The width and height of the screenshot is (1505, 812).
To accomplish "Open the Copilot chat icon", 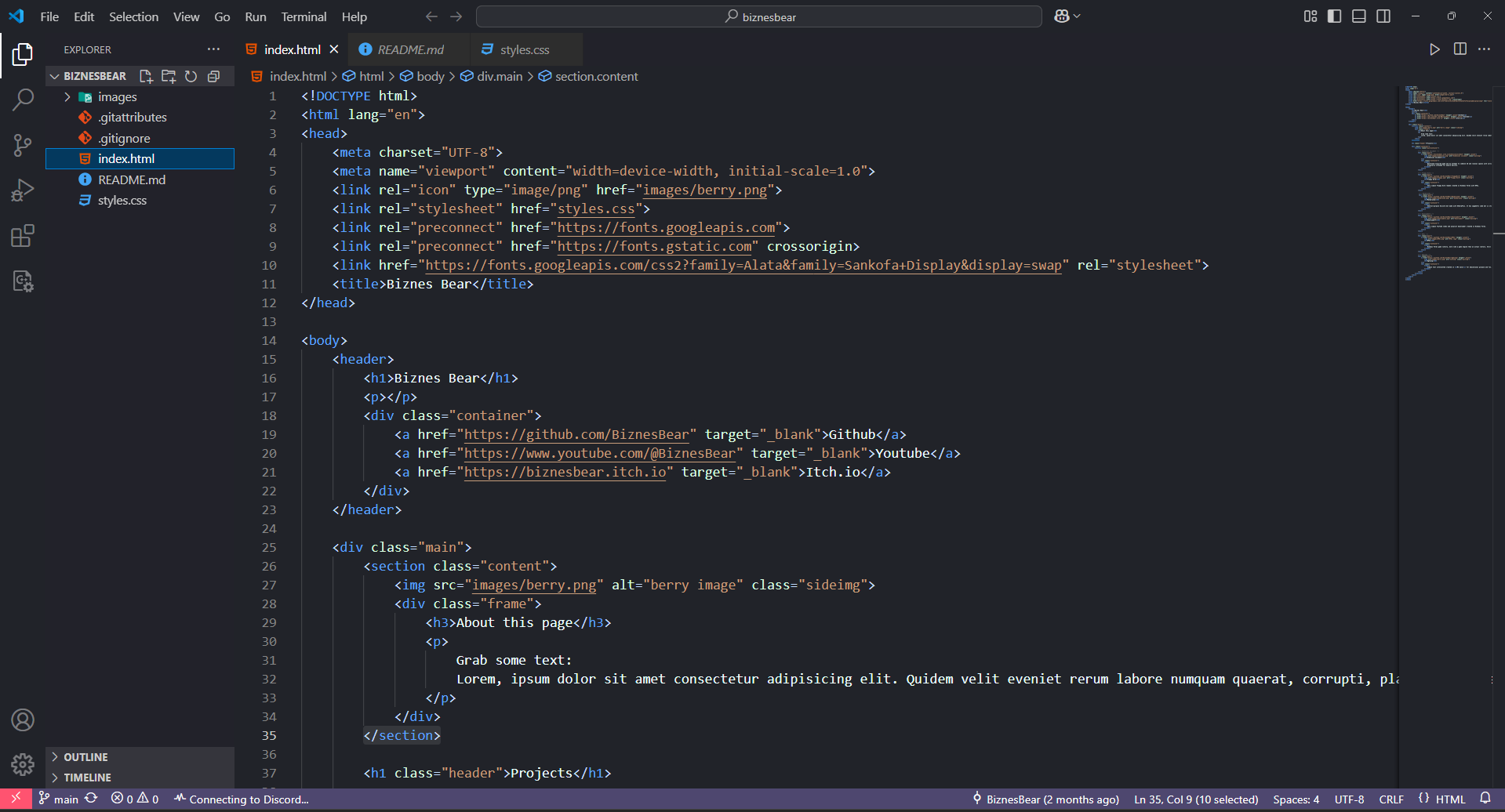I will [x=1062, y=16].
